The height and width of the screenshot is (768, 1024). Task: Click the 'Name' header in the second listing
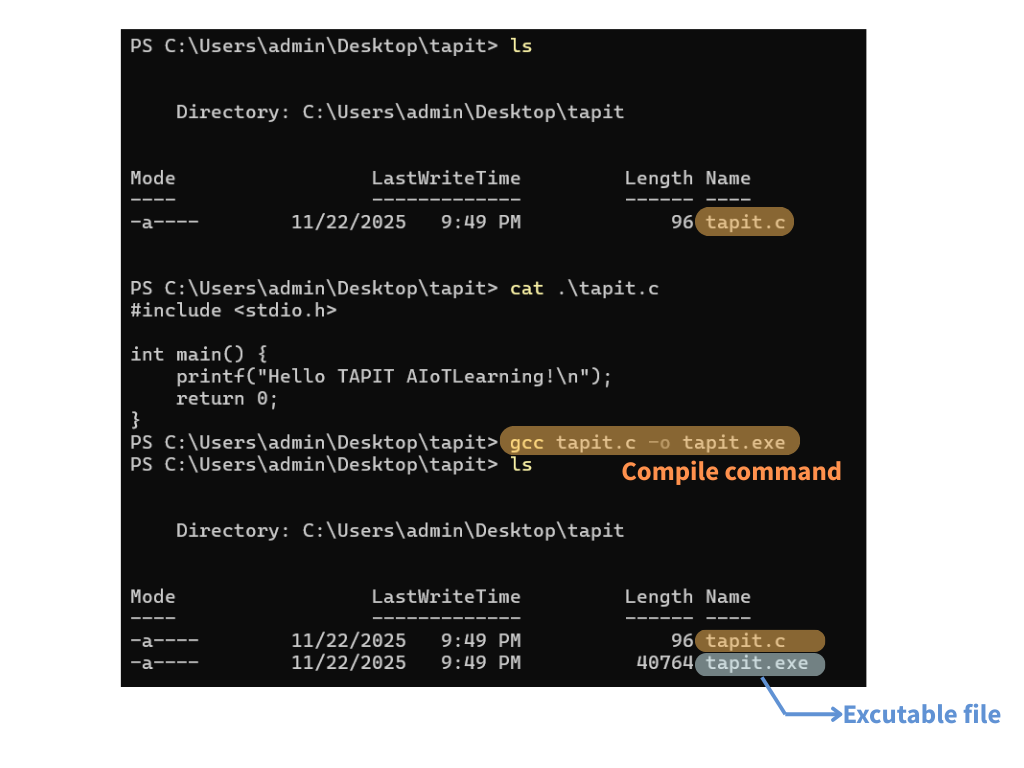pyautogui.click(x=728, y=597)
